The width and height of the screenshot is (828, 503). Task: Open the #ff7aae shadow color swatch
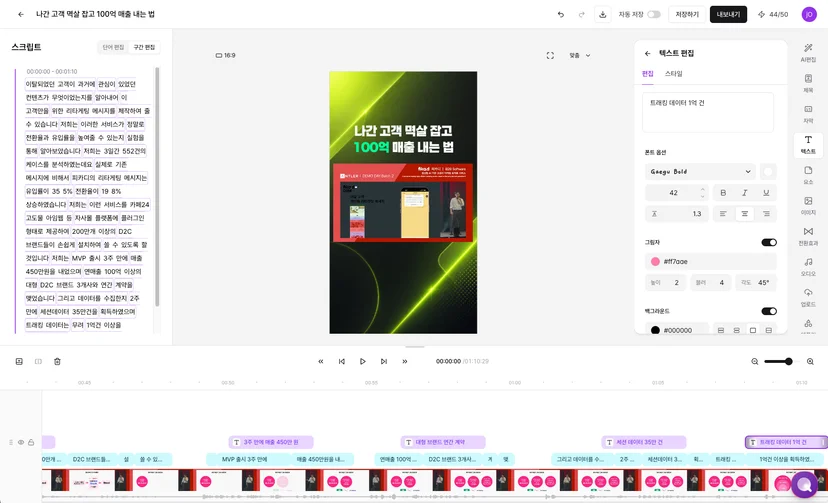pos(655,261)
